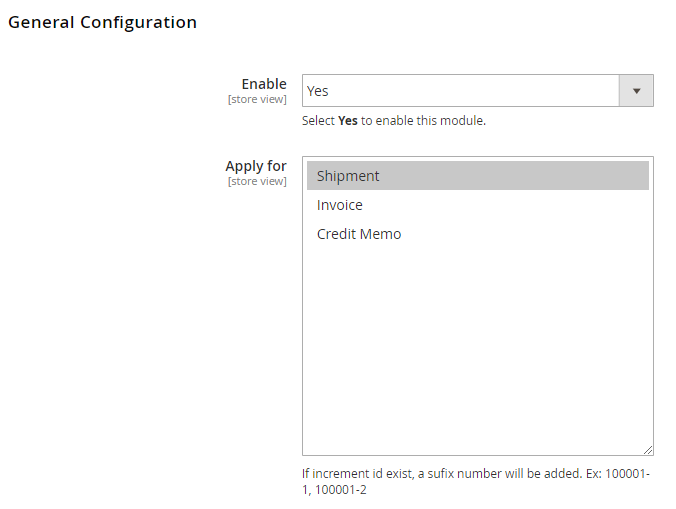Click the bold Yes in the Enable hint

(x=348, y=121)
